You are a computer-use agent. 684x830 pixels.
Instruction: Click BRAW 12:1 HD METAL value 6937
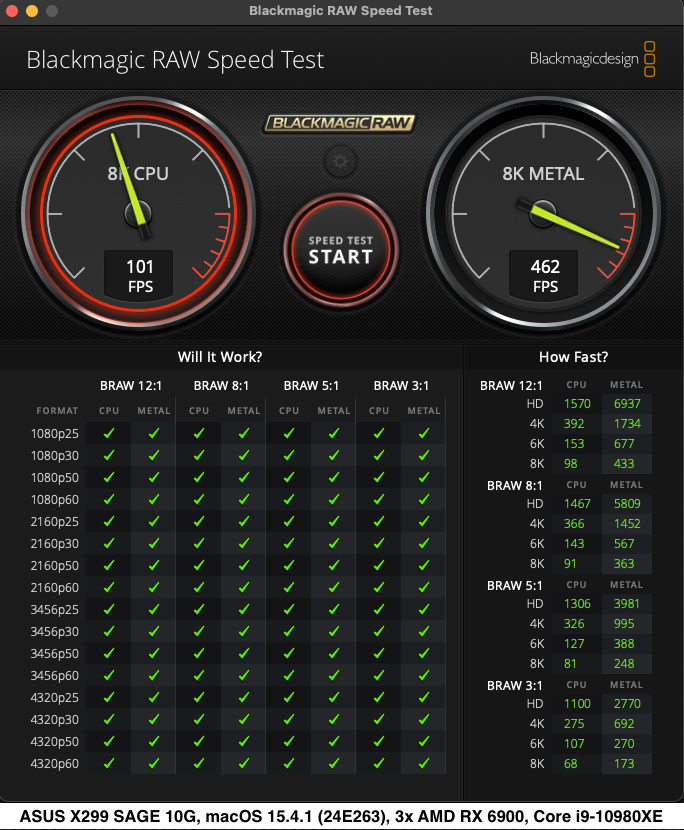pyautogui.click(x=627, y=404)
